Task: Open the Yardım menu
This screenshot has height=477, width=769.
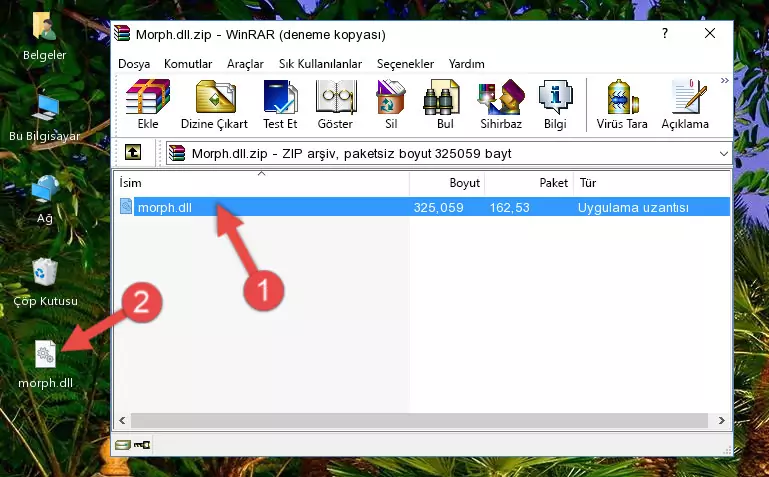Action: coord(466,64)
